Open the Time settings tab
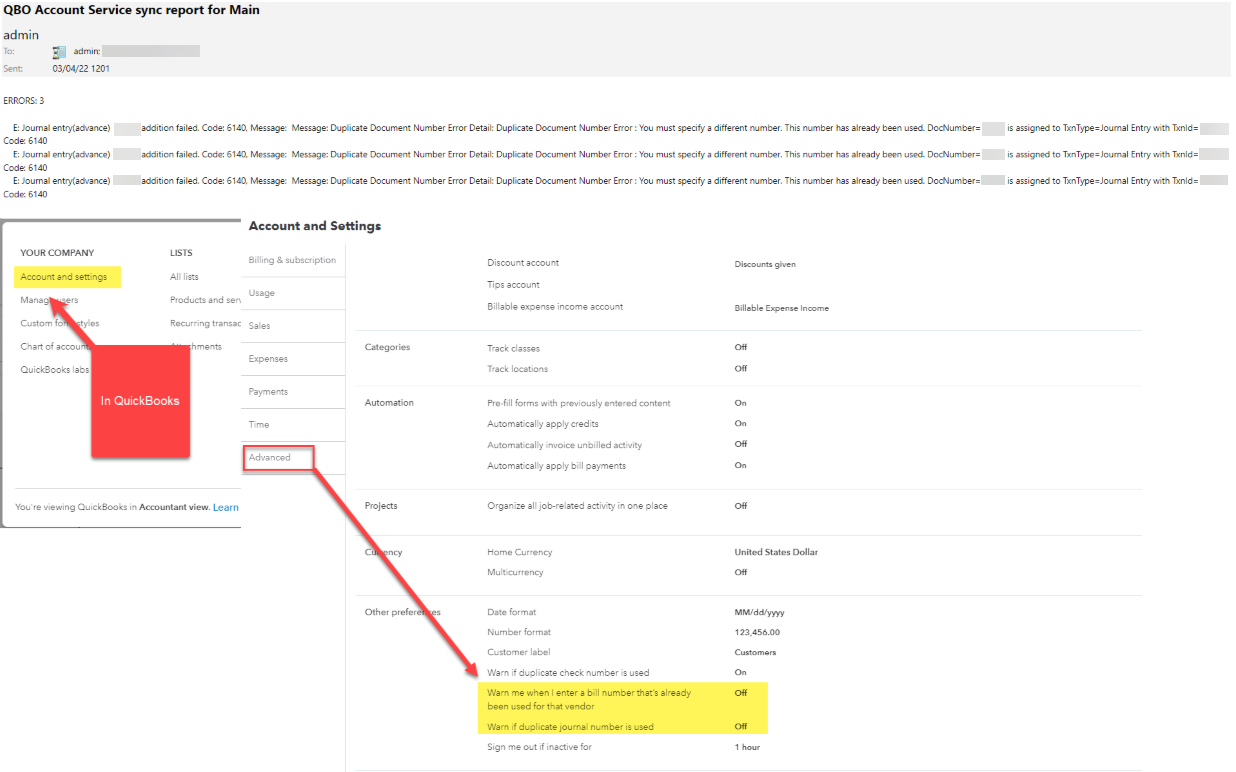The image size is (1236, 772). tap(258, 425)
